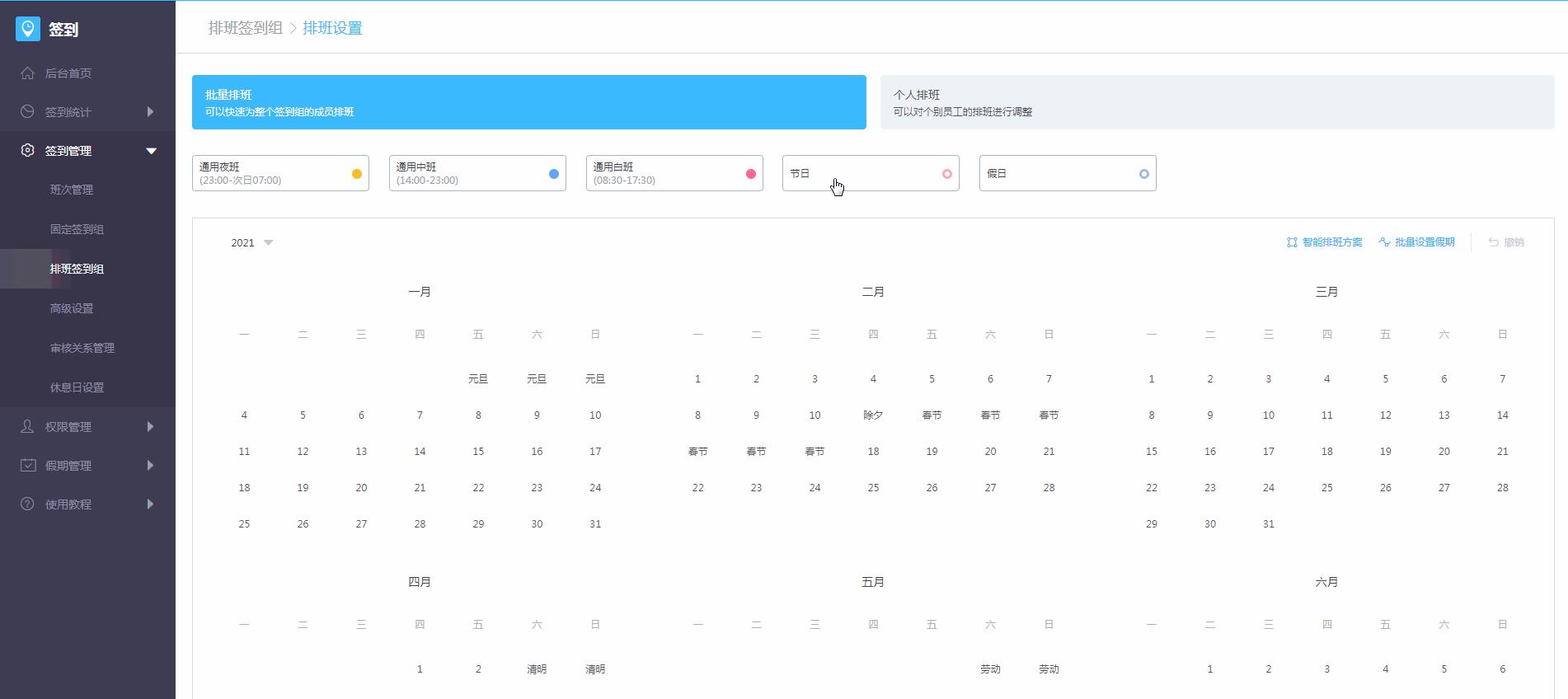The width and height of the screenshot is (1568, 699).
Task: Collapse the 签到管理 sidebar section
Action: (151, 151)
